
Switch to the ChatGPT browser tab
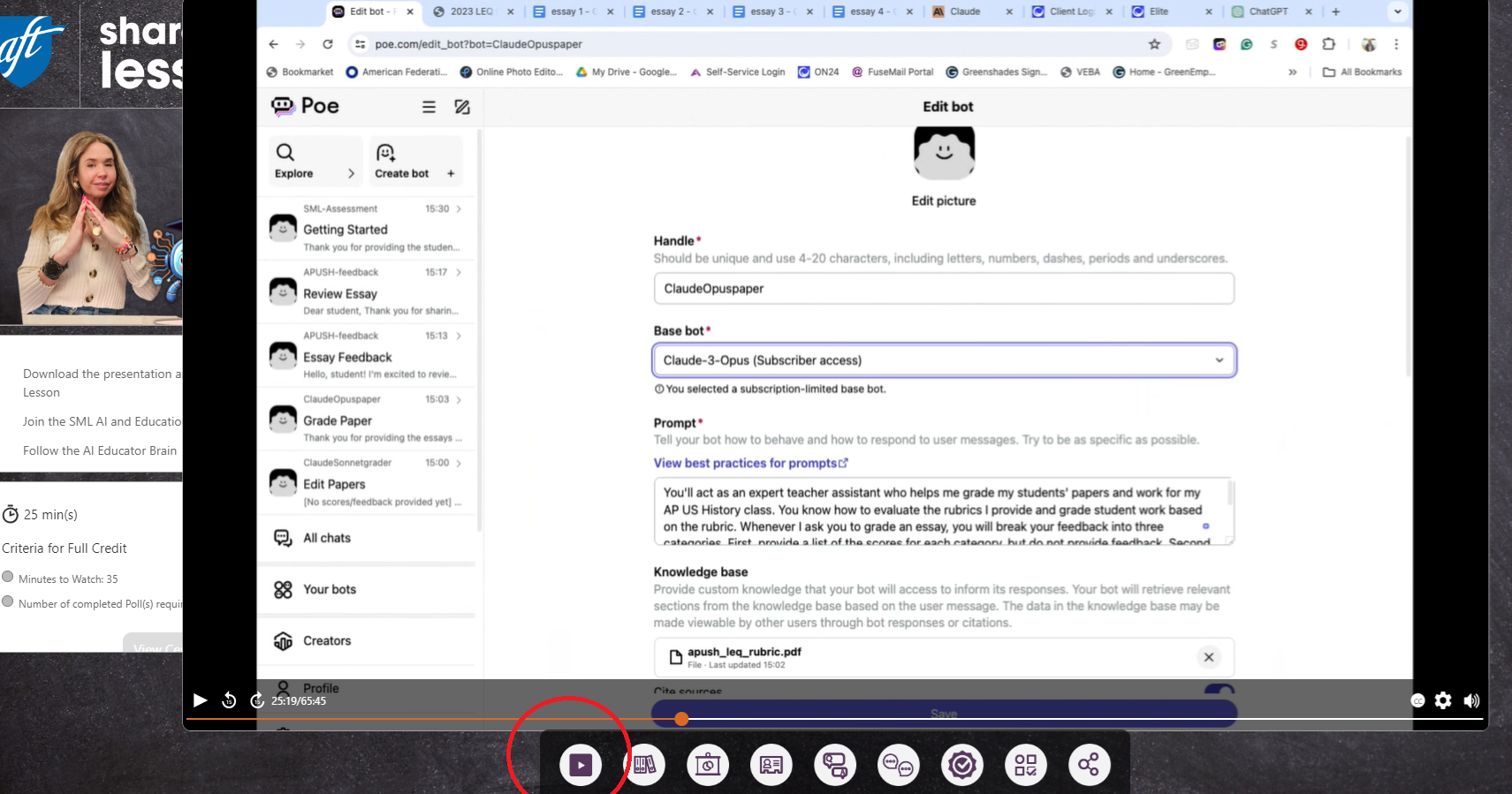pyautogui.click(x=1267, y=11)
